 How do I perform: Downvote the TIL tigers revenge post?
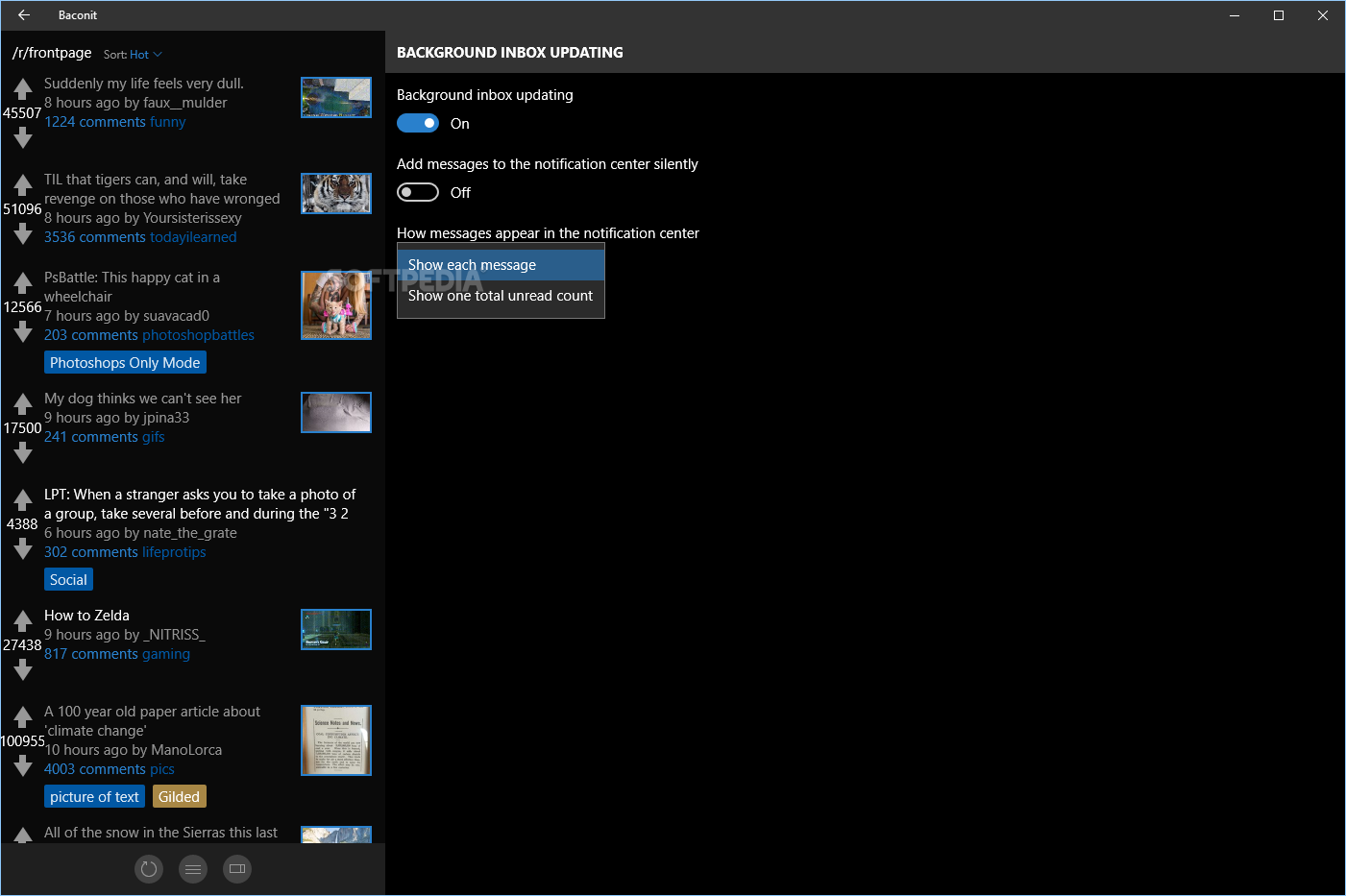pos(23,234)
